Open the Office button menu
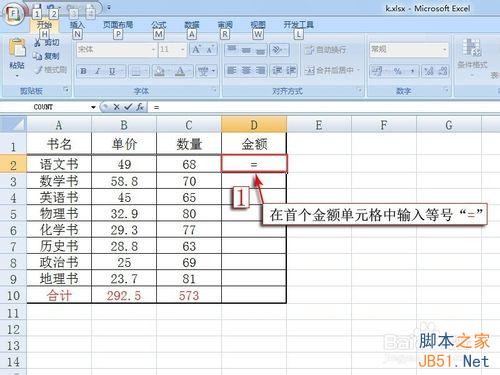This screenshot has height=375, width=500. click(13, 15)
